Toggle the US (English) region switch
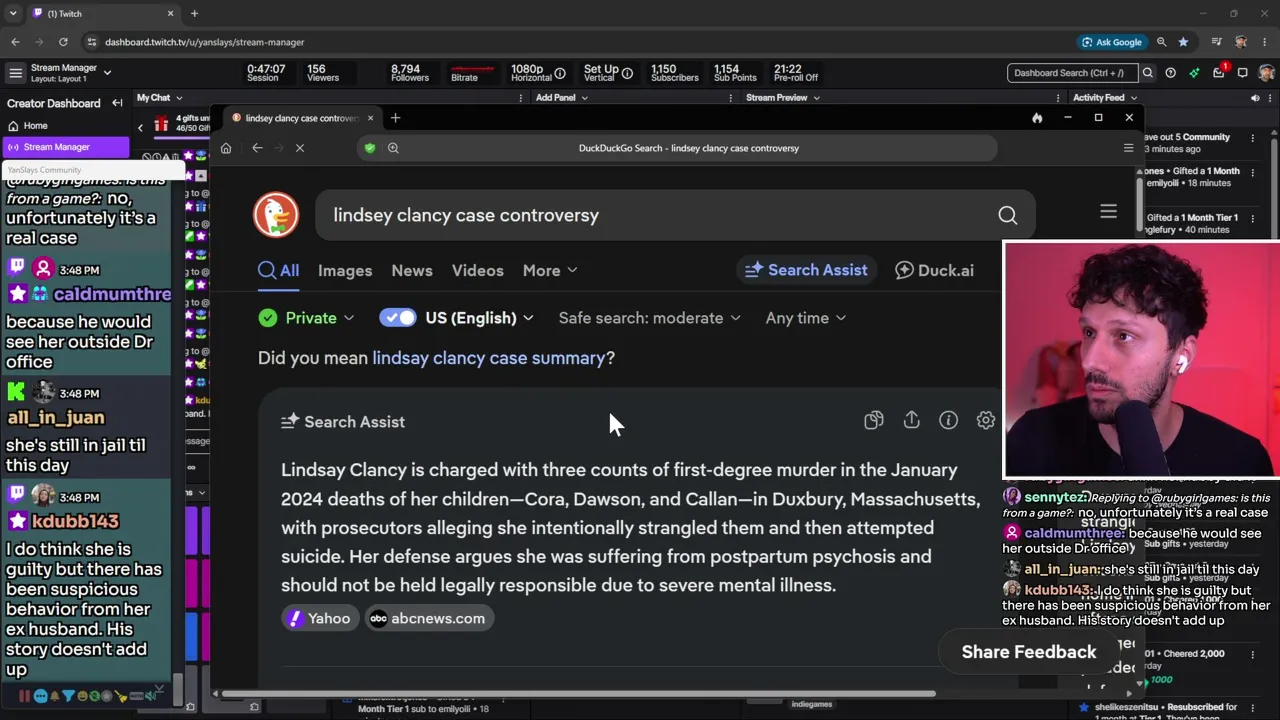Screen dimensions: 1280x720 (x=398, y=318)
